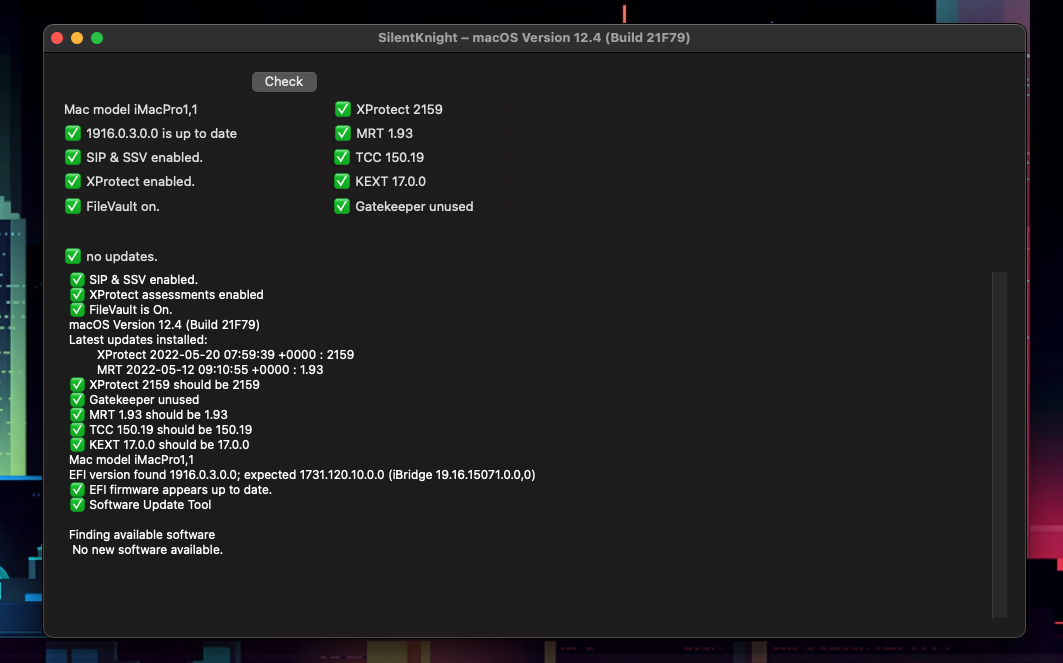This screenshot has width=1063, height=663.
Task: Click the EFI version found 1916.0.3.0.0 line
Action: tap(302, 475)
